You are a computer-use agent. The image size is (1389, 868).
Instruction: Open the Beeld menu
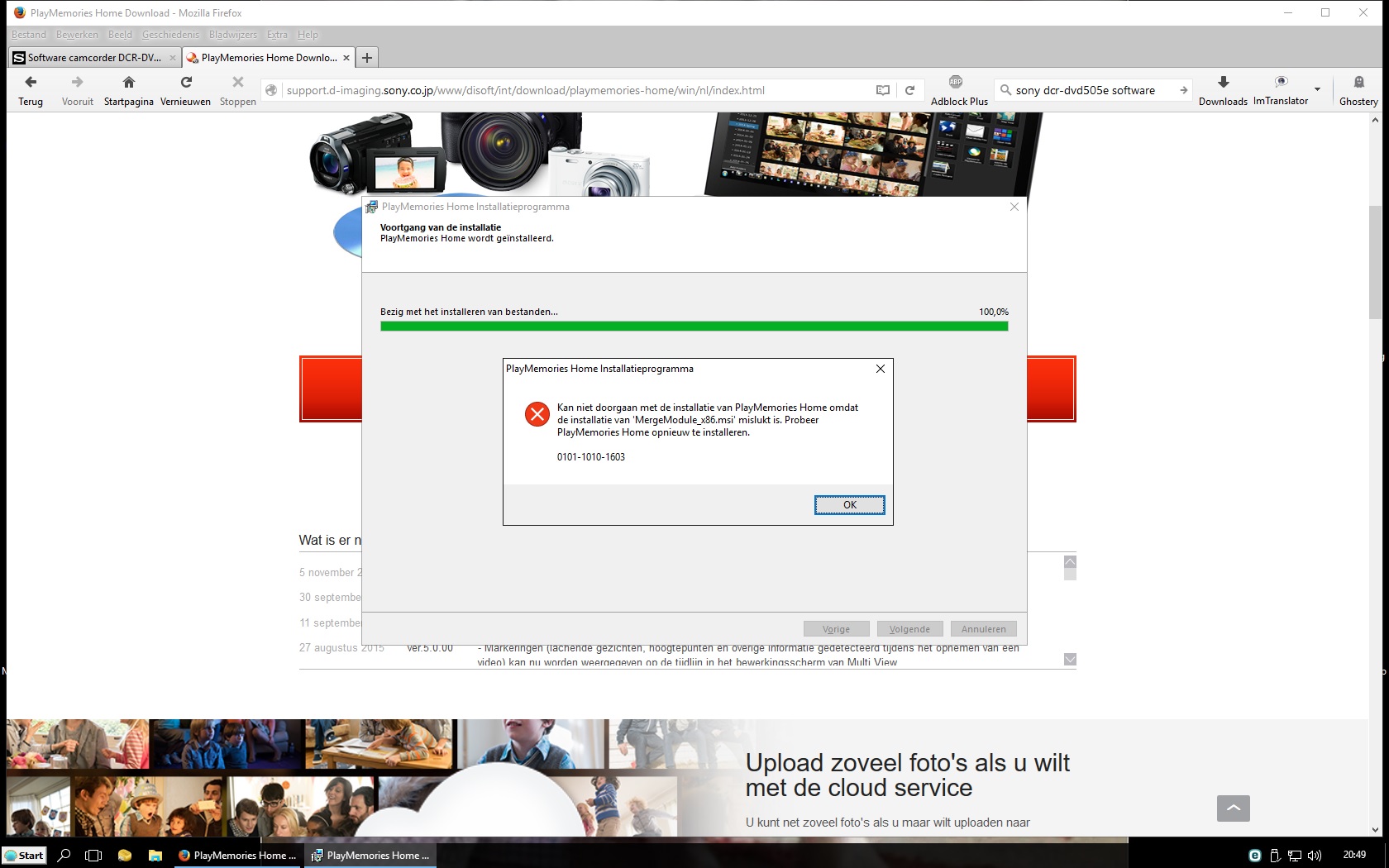(120, 35)
